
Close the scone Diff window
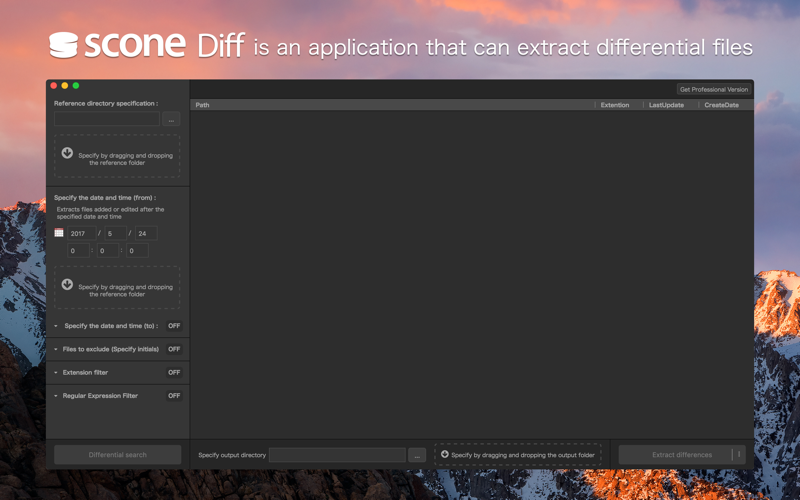[54, 86]
